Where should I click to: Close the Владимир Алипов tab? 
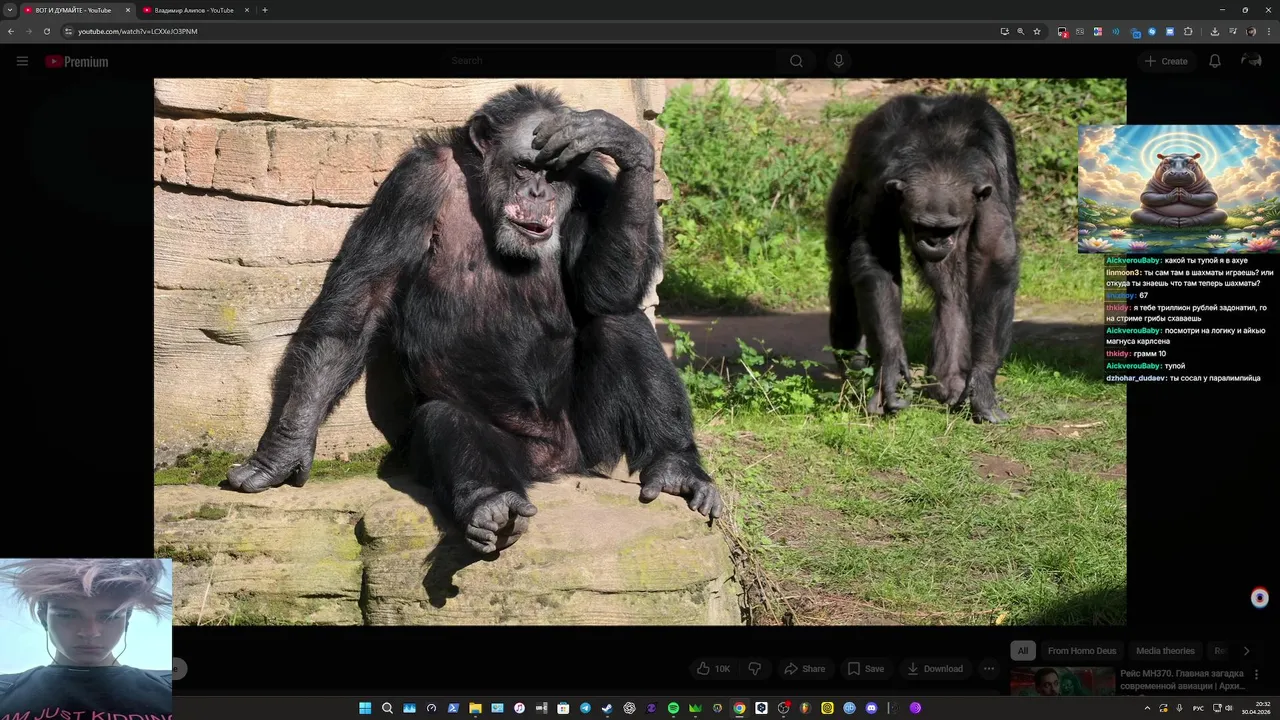click(x=247, y=10)
